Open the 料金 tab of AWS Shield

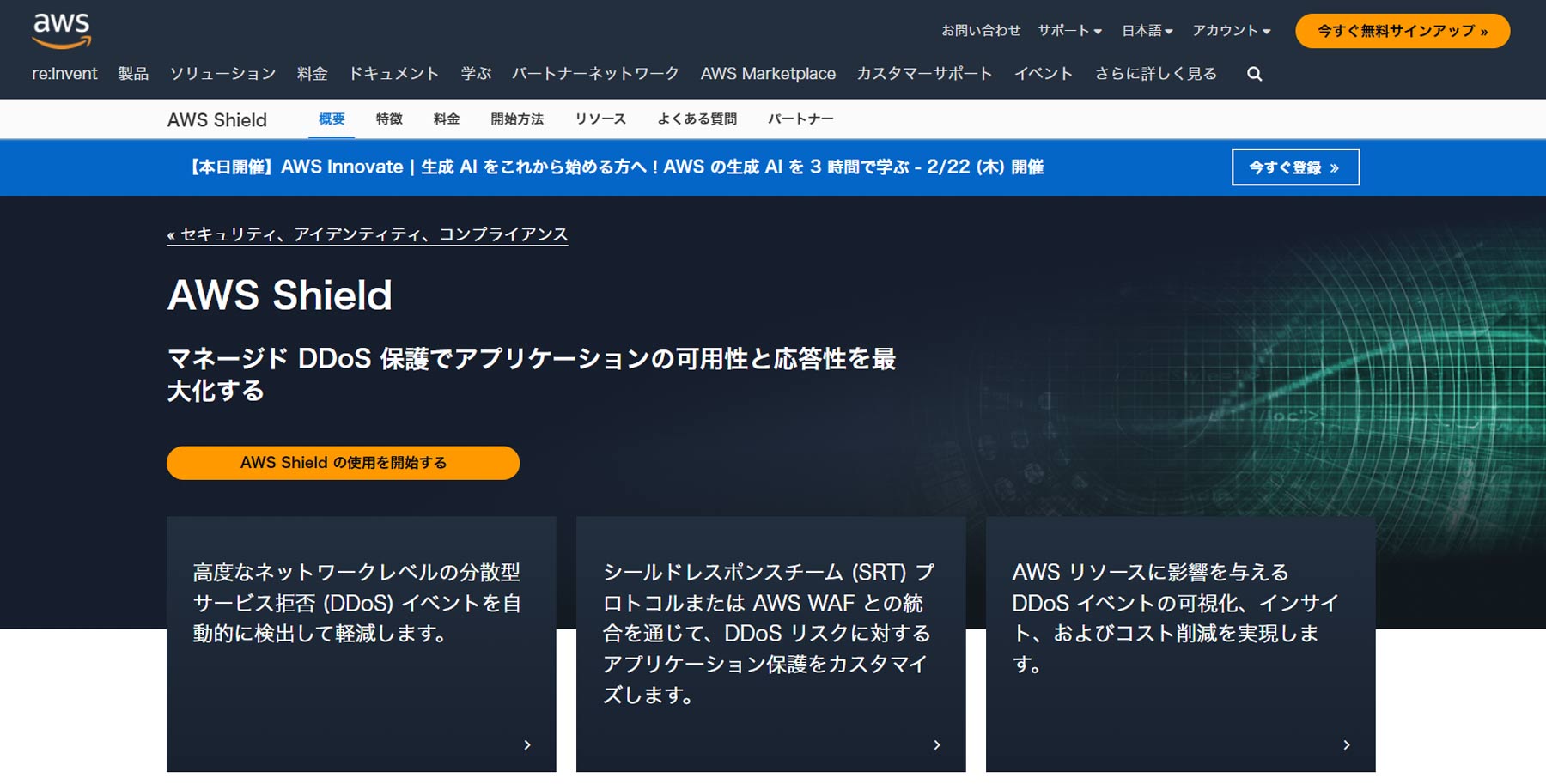click(x=446, y=119)
